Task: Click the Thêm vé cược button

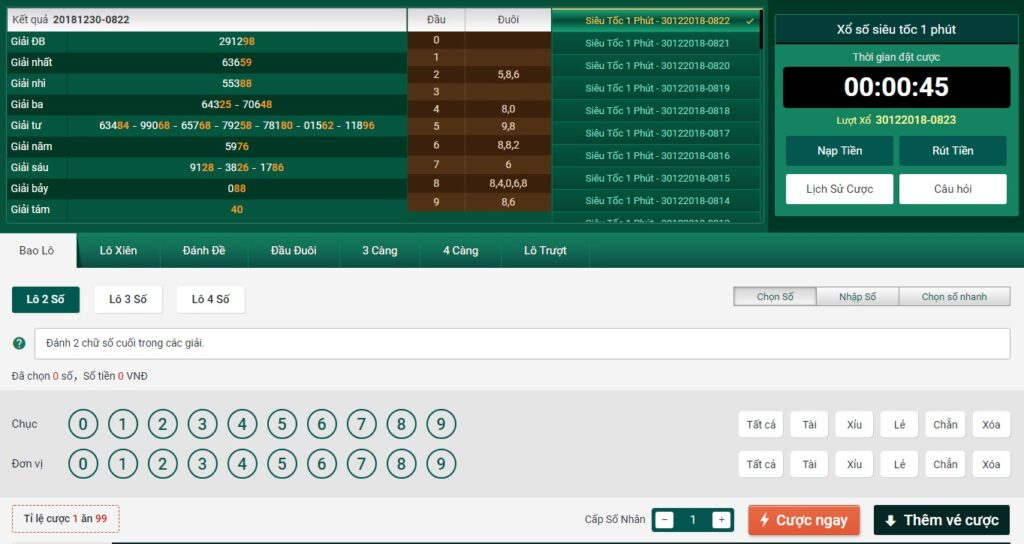Action: click(x=941, y=520)
